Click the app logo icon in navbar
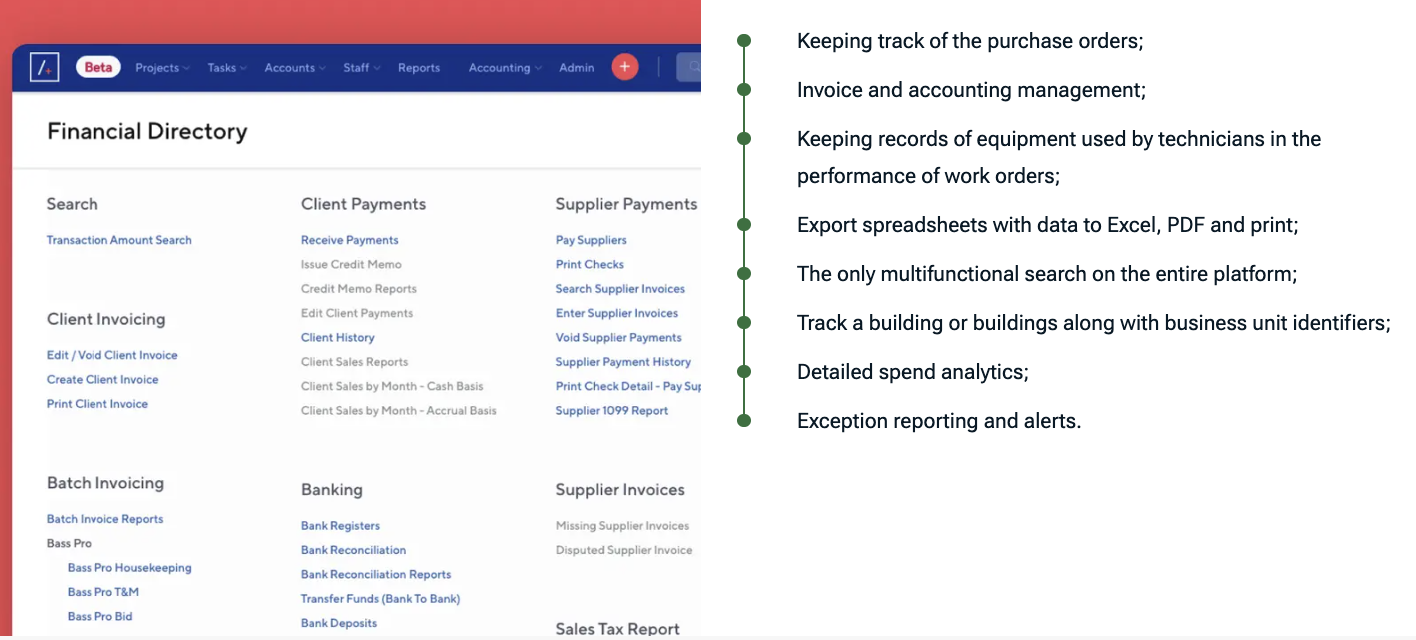1416x640 pixels. point(44,67)
